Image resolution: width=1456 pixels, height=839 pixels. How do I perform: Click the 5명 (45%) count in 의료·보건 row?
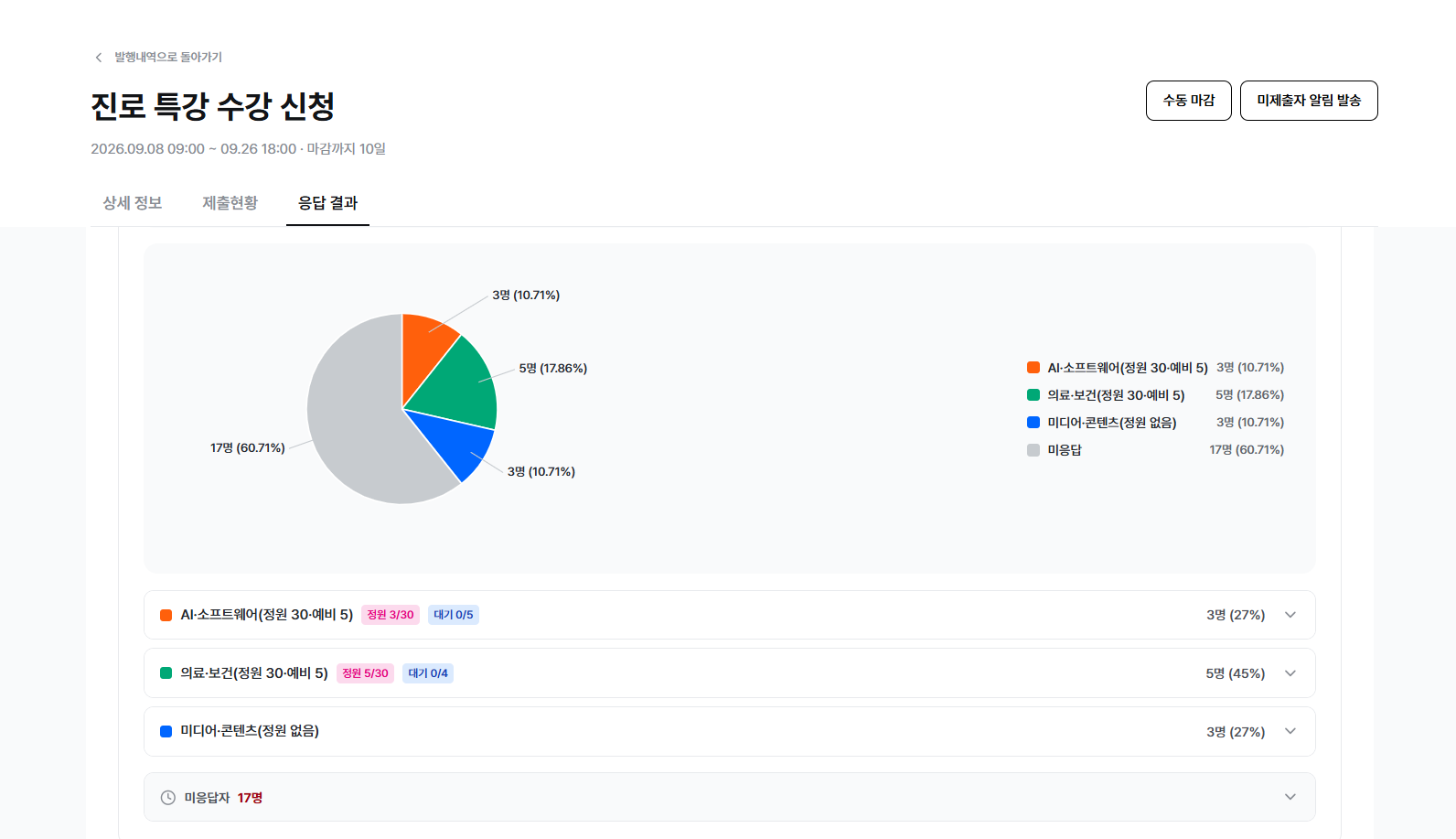click(x=1236, y=673)
